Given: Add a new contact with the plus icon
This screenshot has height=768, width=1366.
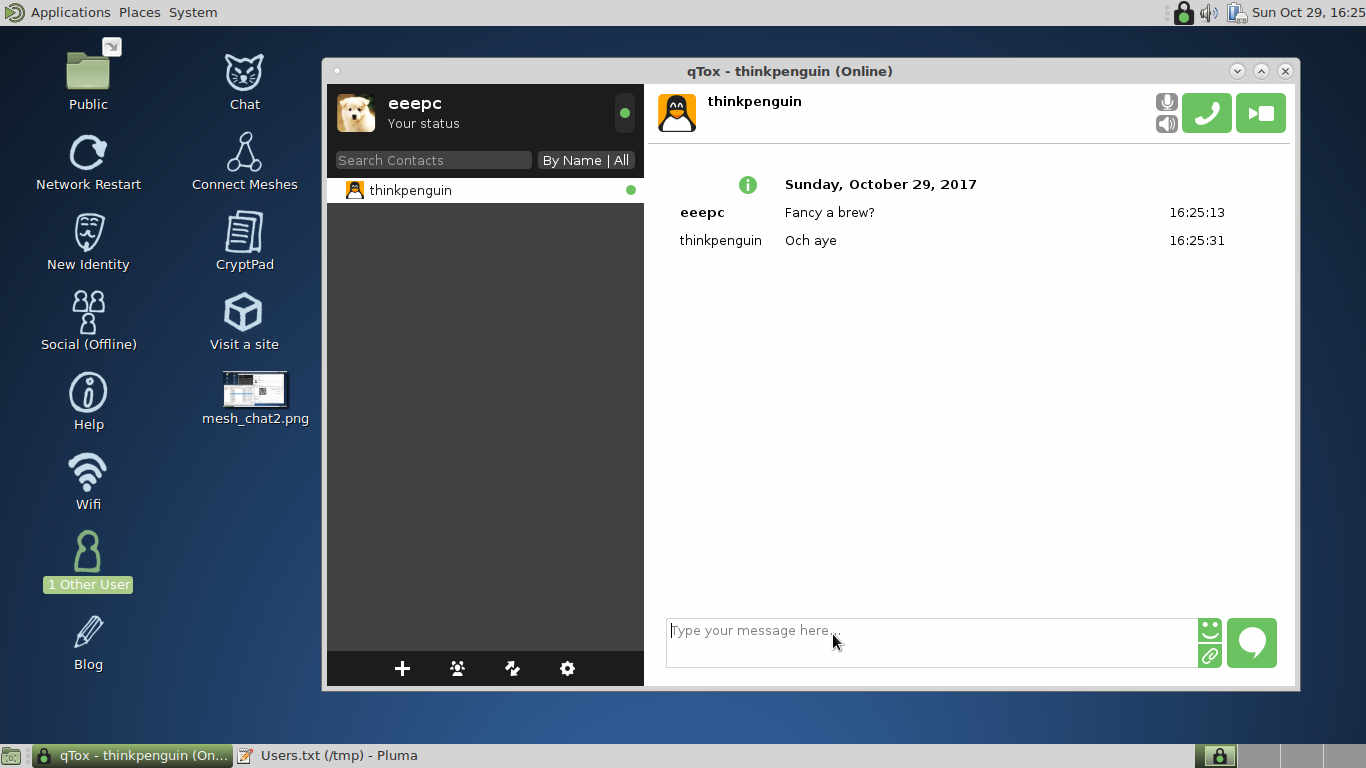Looking at the screenshot, I should click(x=402, y=668).
